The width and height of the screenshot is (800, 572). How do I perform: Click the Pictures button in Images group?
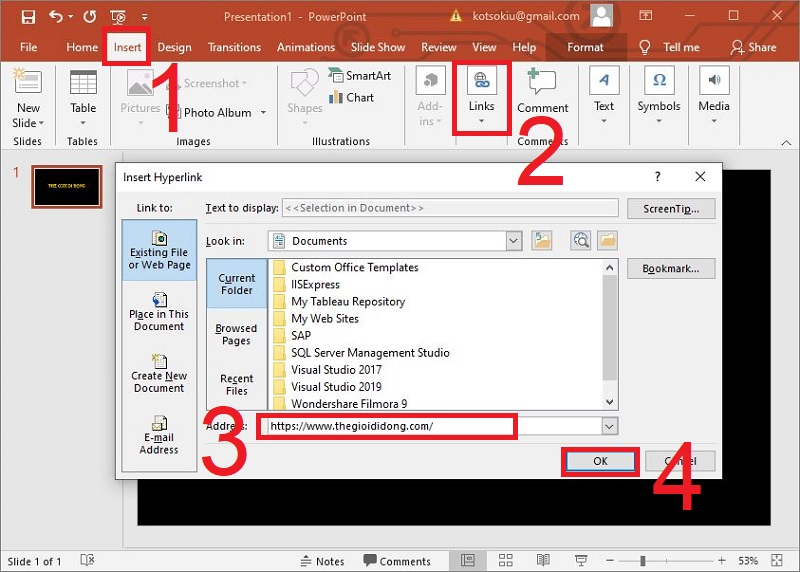click(140, 97)
